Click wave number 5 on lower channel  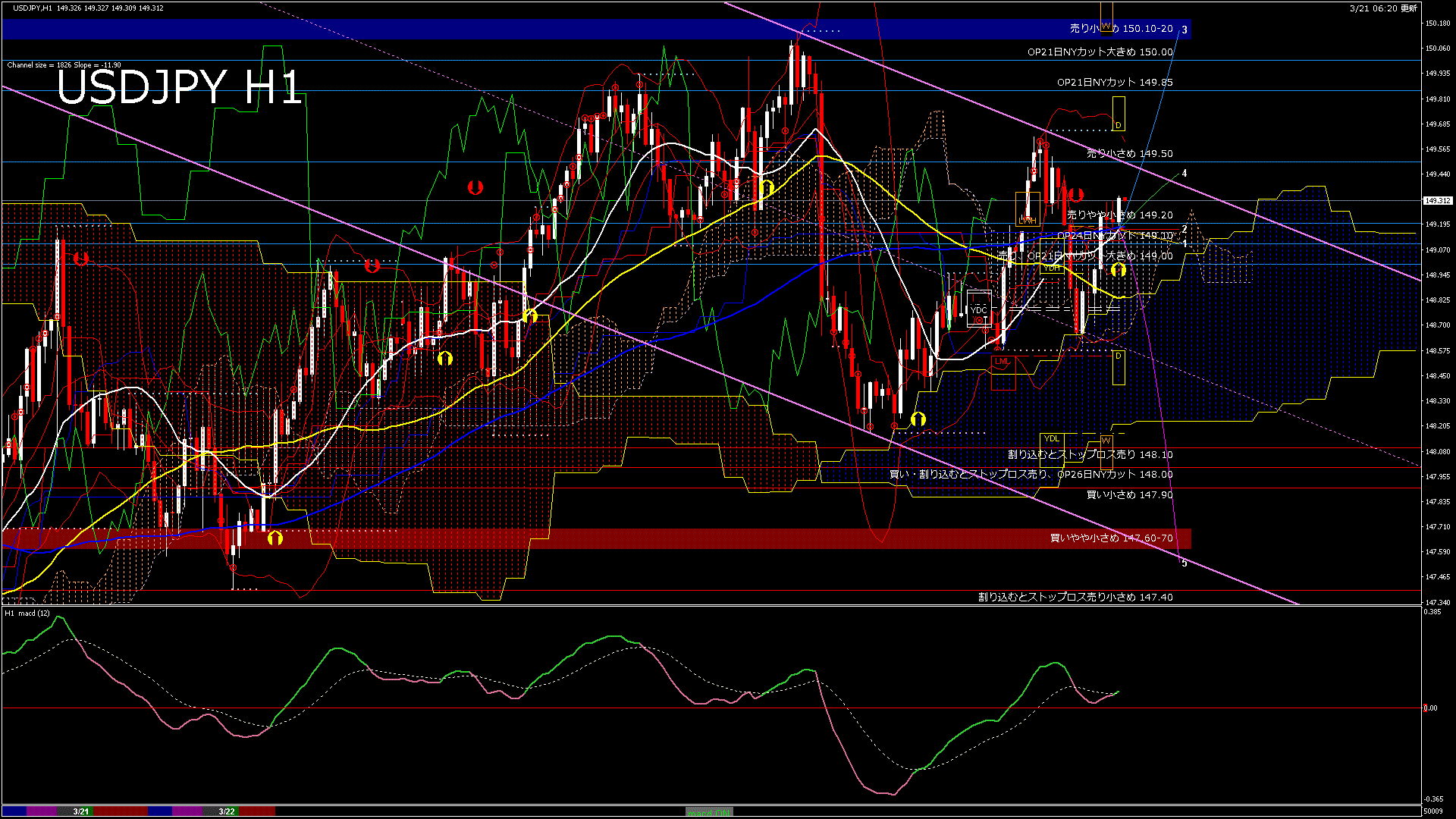point(1184,563)
